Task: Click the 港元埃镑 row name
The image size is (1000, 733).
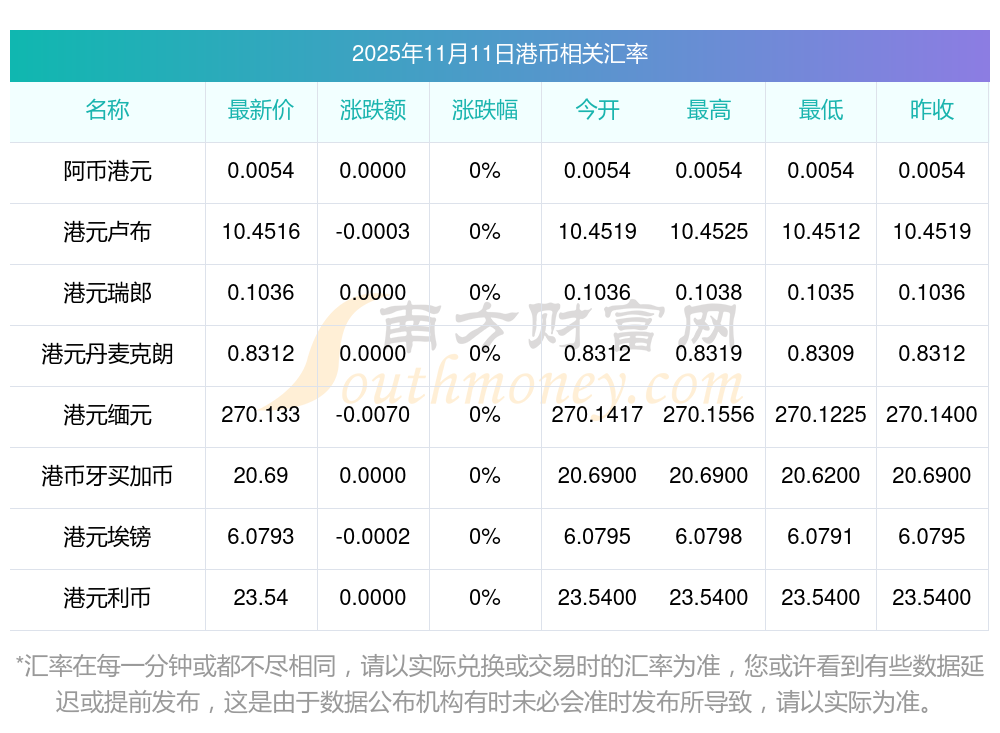Action: 107,537
